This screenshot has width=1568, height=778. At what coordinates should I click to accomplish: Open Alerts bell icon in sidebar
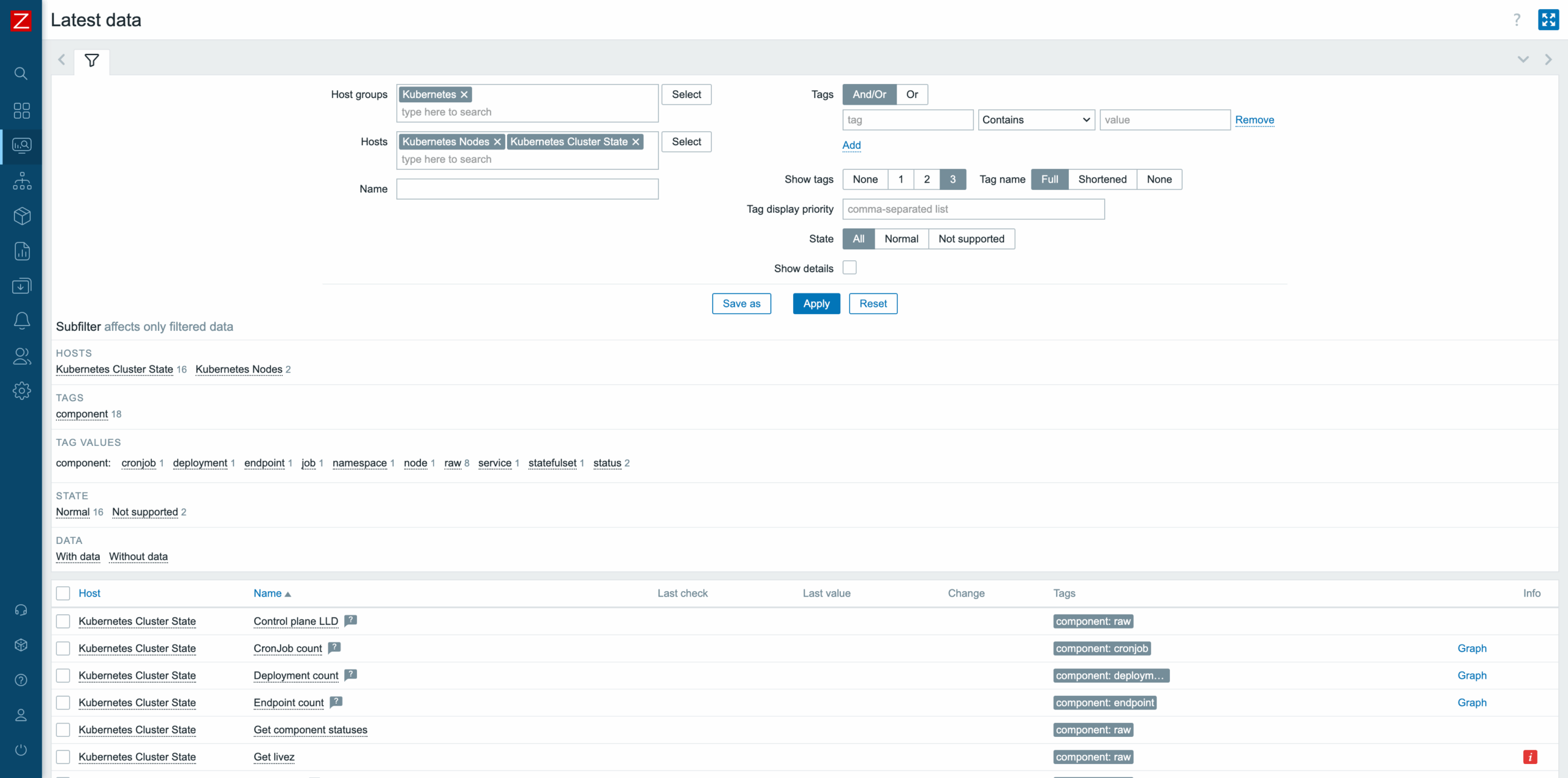coord(21,320)
